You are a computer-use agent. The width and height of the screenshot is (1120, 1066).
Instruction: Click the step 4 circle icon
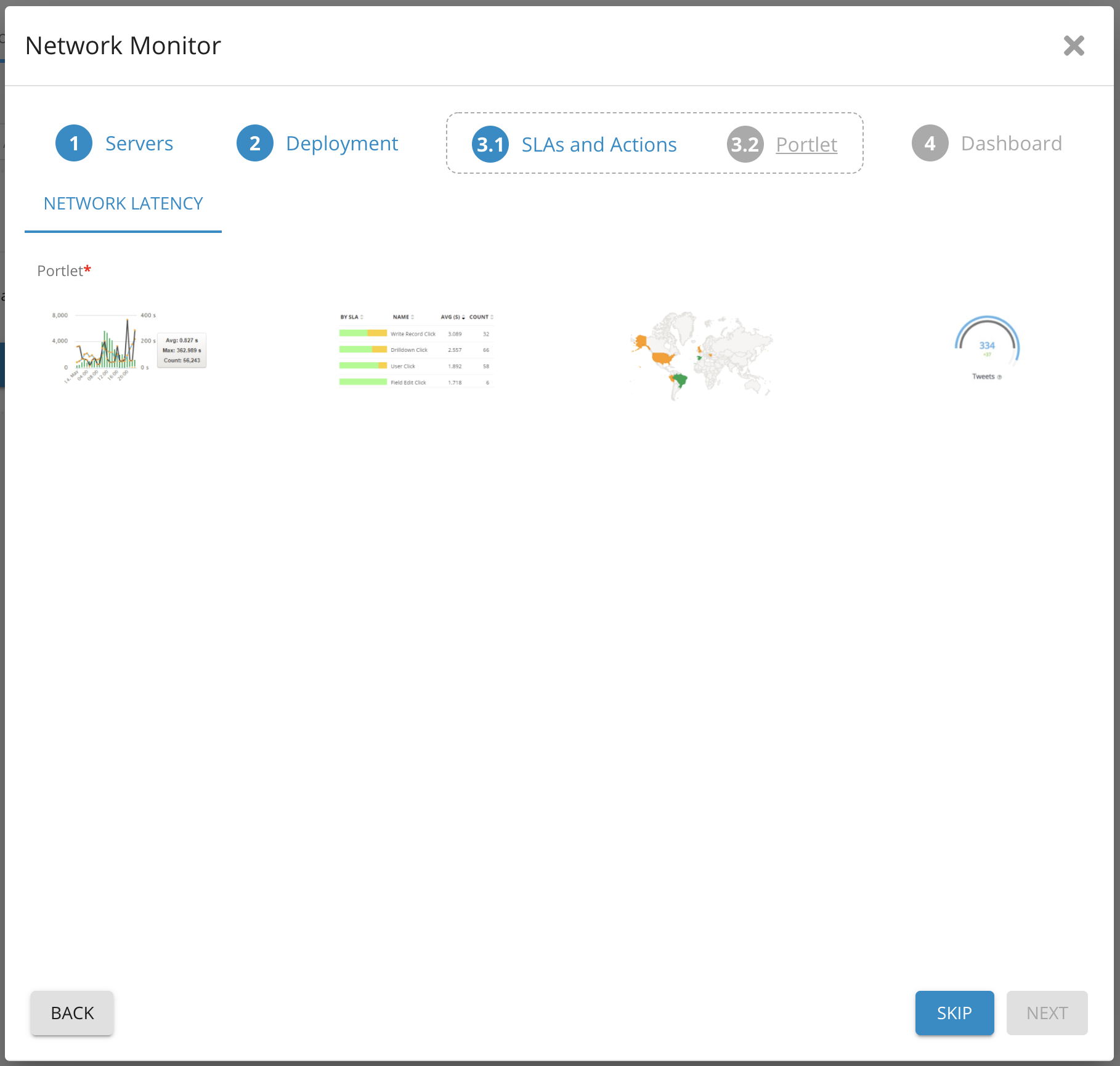(x=930, y=144)
